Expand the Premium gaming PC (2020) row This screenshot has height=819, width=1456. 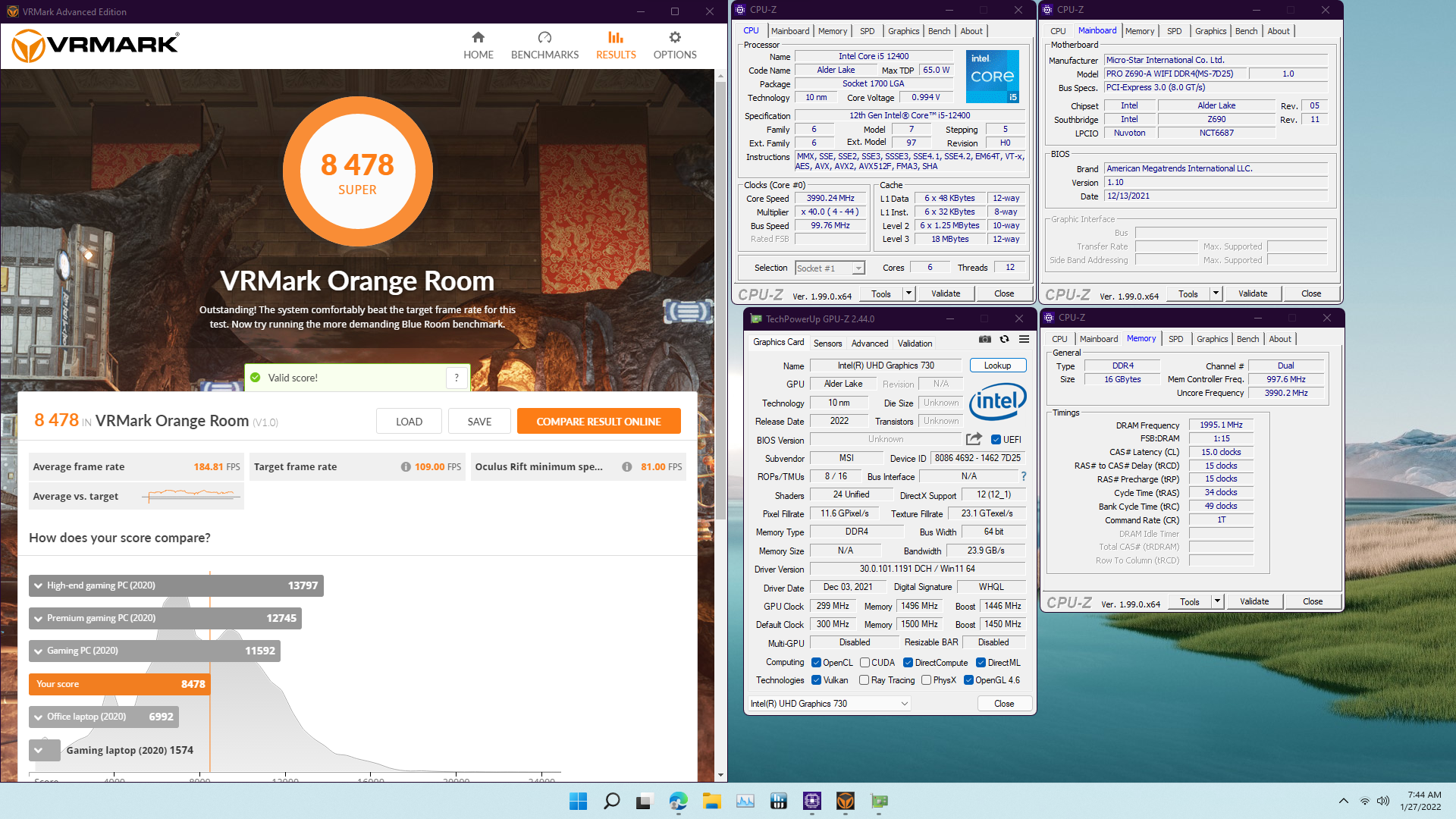pos(165,618)
